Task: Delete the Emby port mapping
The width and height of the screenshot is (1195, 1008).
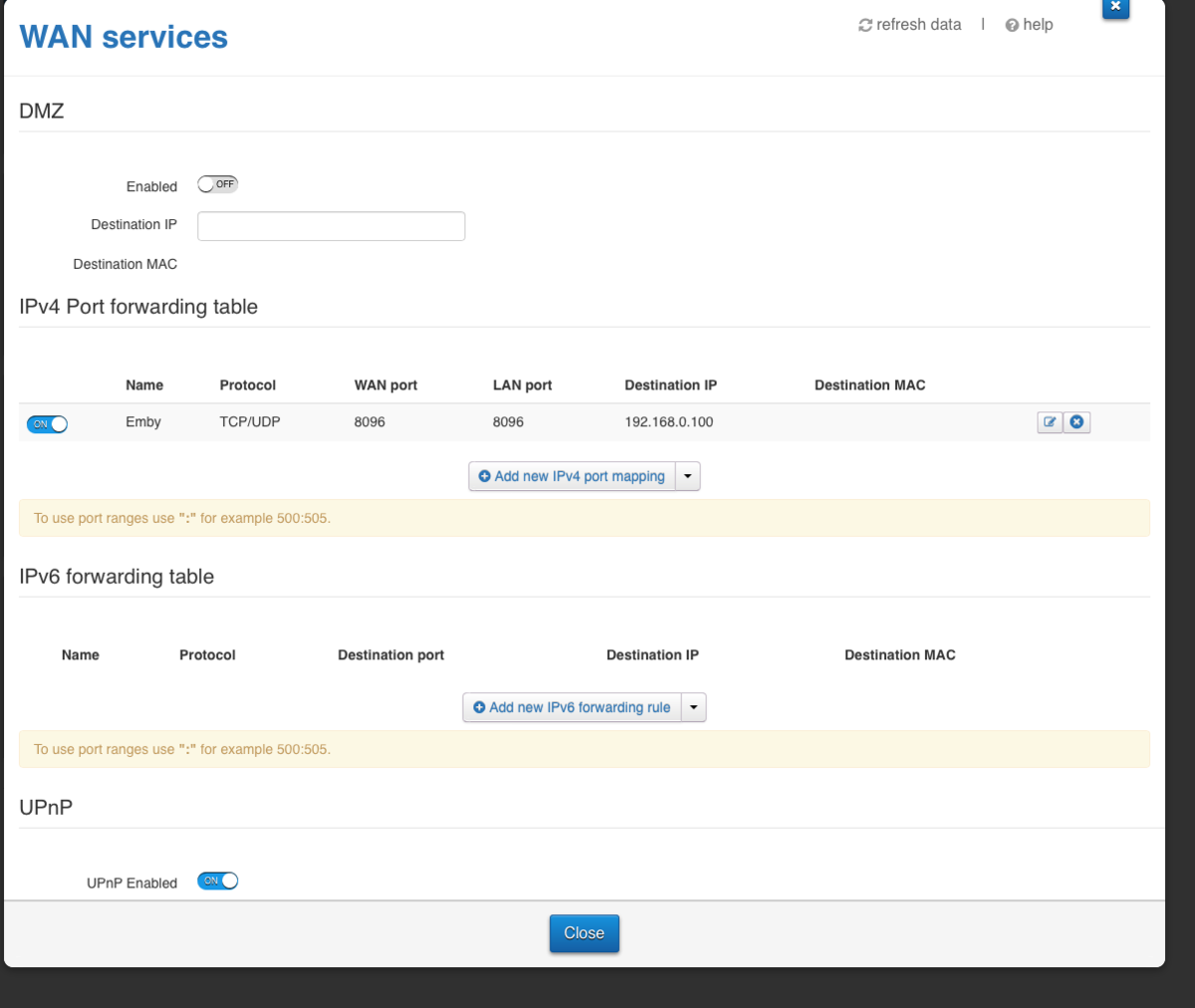Action: coord(1076,422)
